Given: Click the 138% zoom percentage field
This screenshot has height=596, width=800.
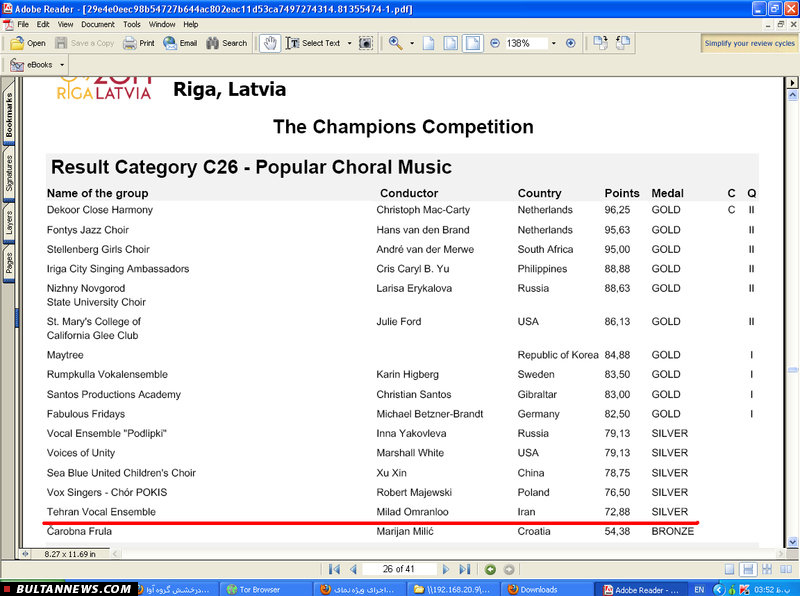Looking at the screenshot, I should point(526,43).
